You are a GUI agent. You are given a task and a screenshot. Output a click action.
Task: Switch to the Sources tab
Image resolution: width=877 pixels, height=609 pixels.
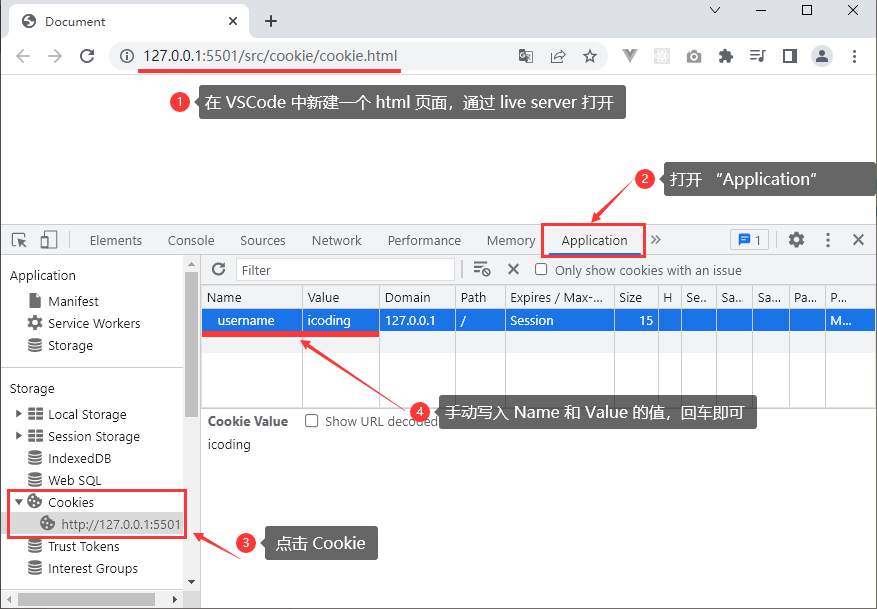pos(262,240)
